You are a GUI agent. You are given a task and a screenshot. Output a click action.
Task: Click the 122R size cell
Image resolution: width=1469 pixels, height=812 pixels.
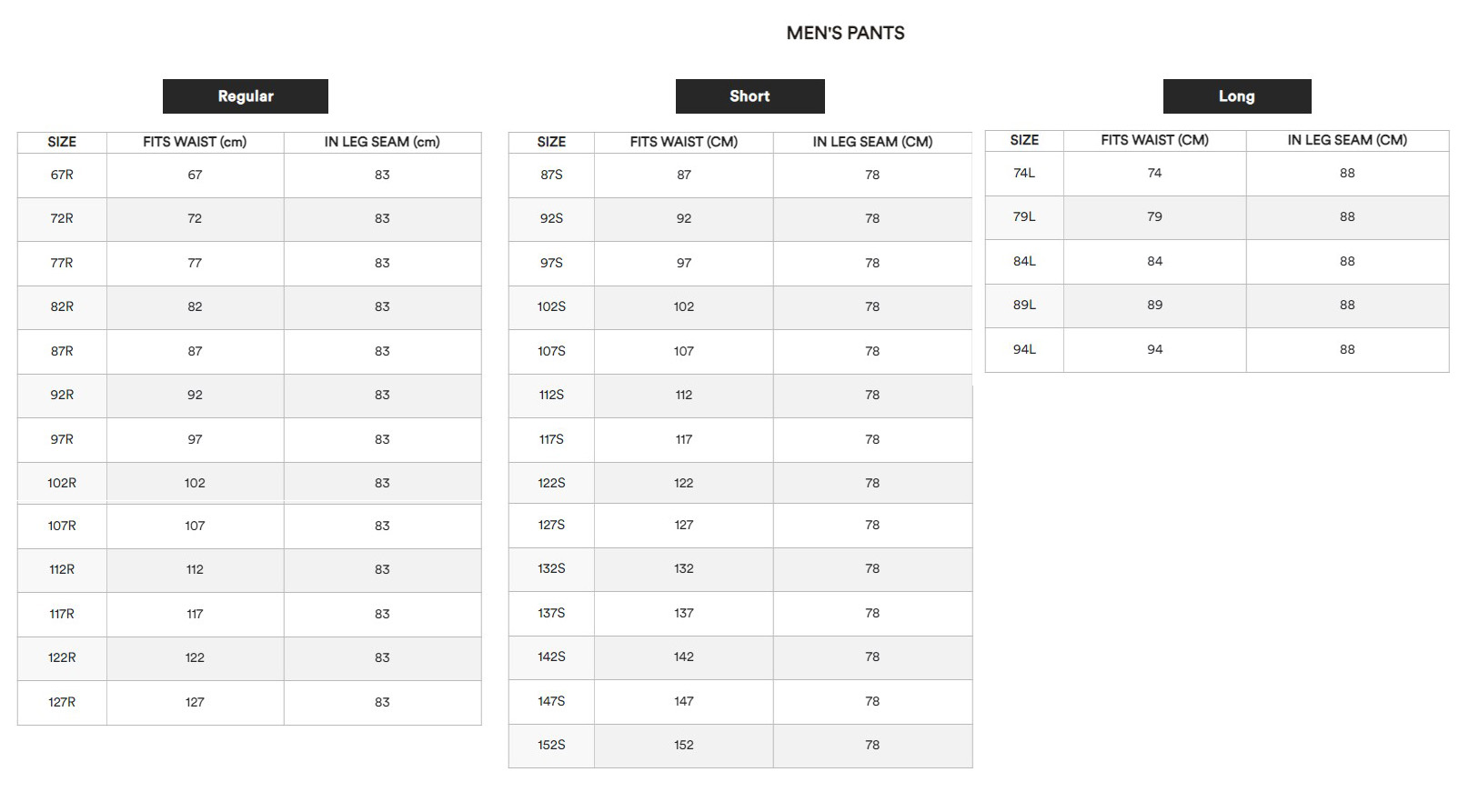click(x=62, y=657)
